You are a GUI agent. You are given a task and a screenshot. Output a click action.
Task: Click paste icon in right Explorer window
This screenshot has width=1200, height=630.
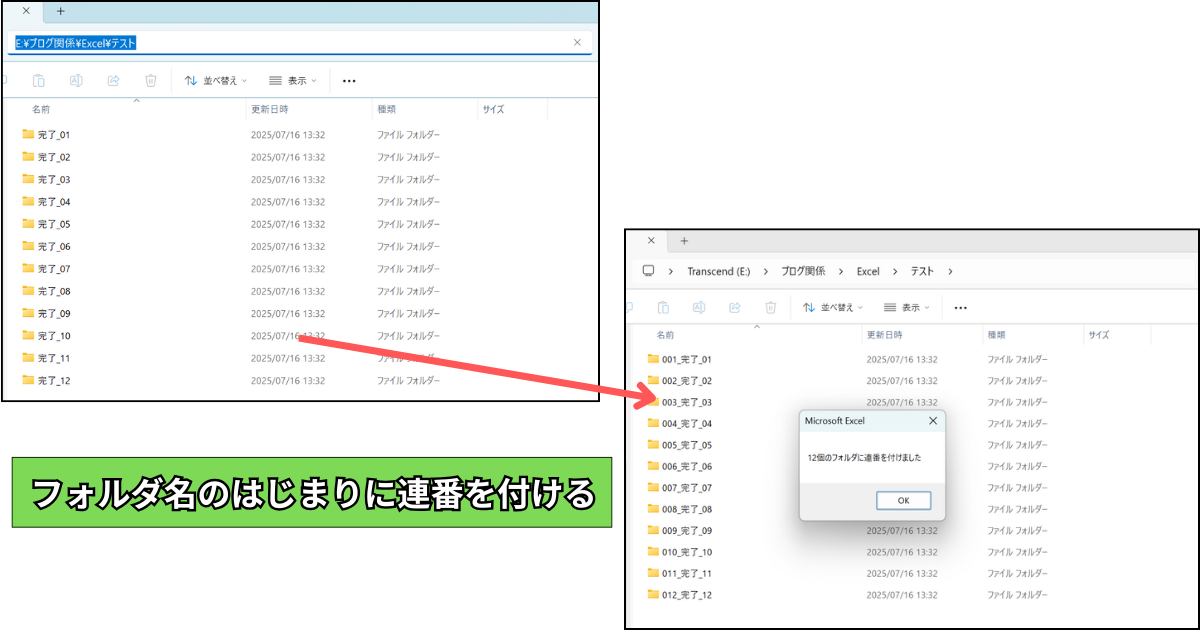tap(662, 308)
